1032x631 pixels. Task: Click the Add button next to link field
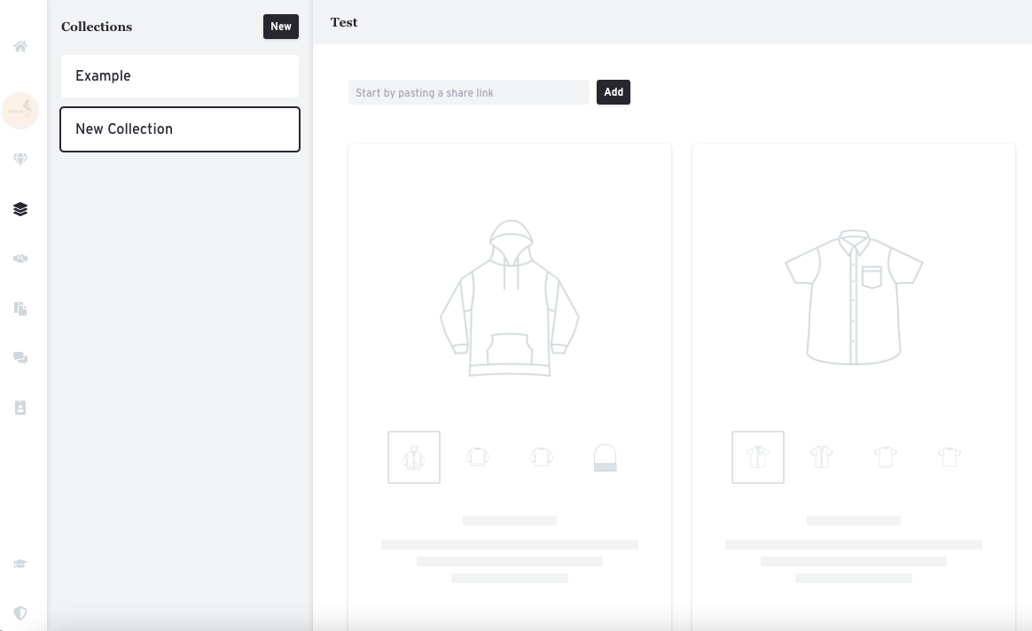point(613,91)
